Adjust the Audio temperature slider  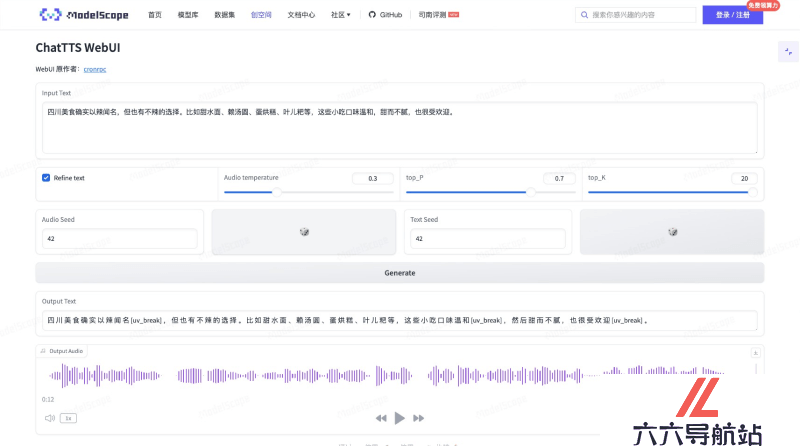tap(309, 192)
